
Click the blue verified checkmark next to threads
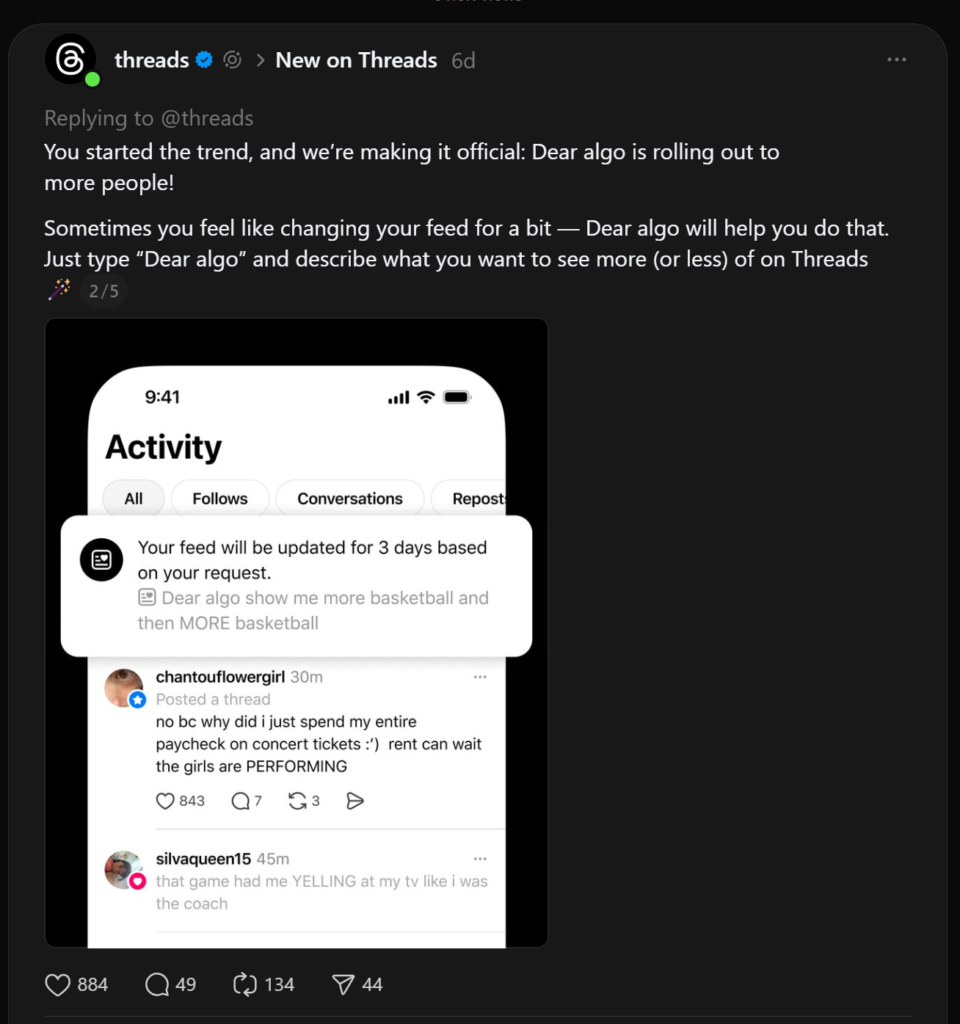coord(203,60)
